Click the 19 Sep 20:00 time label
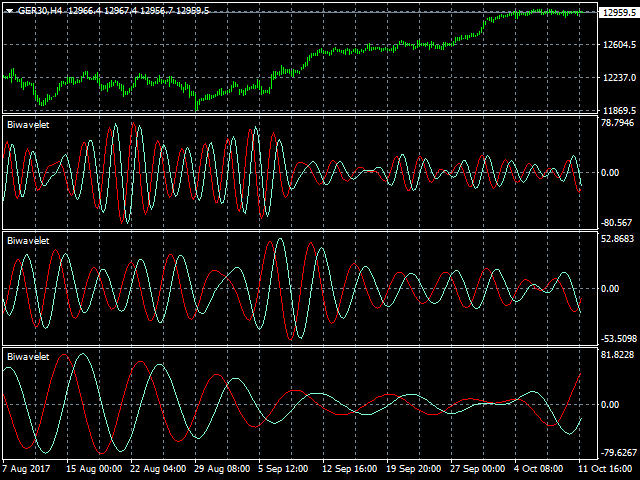 click(413, 469)
